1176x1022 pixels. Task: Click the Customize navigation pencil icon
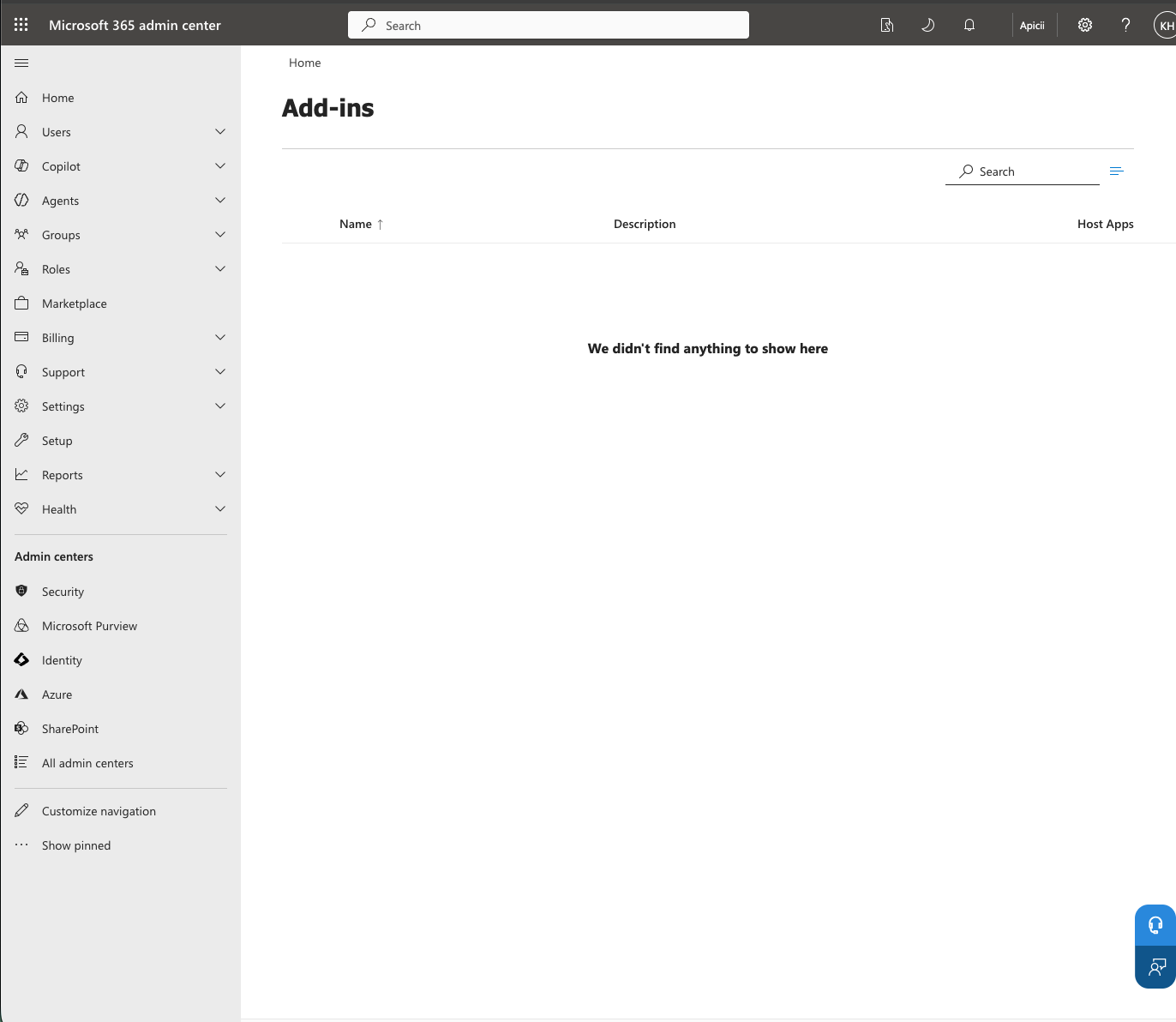[x=21, y=811]
